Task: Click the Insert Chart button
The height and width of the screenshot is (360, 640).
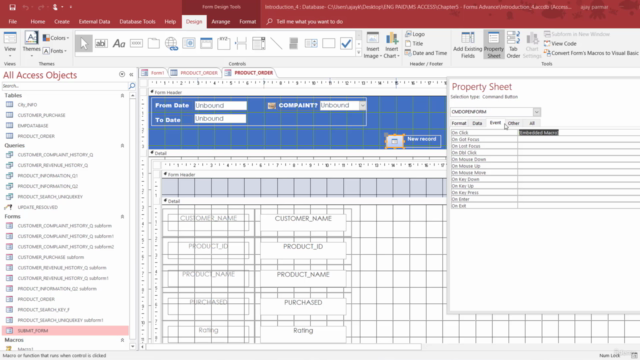Action: point(392,45)
